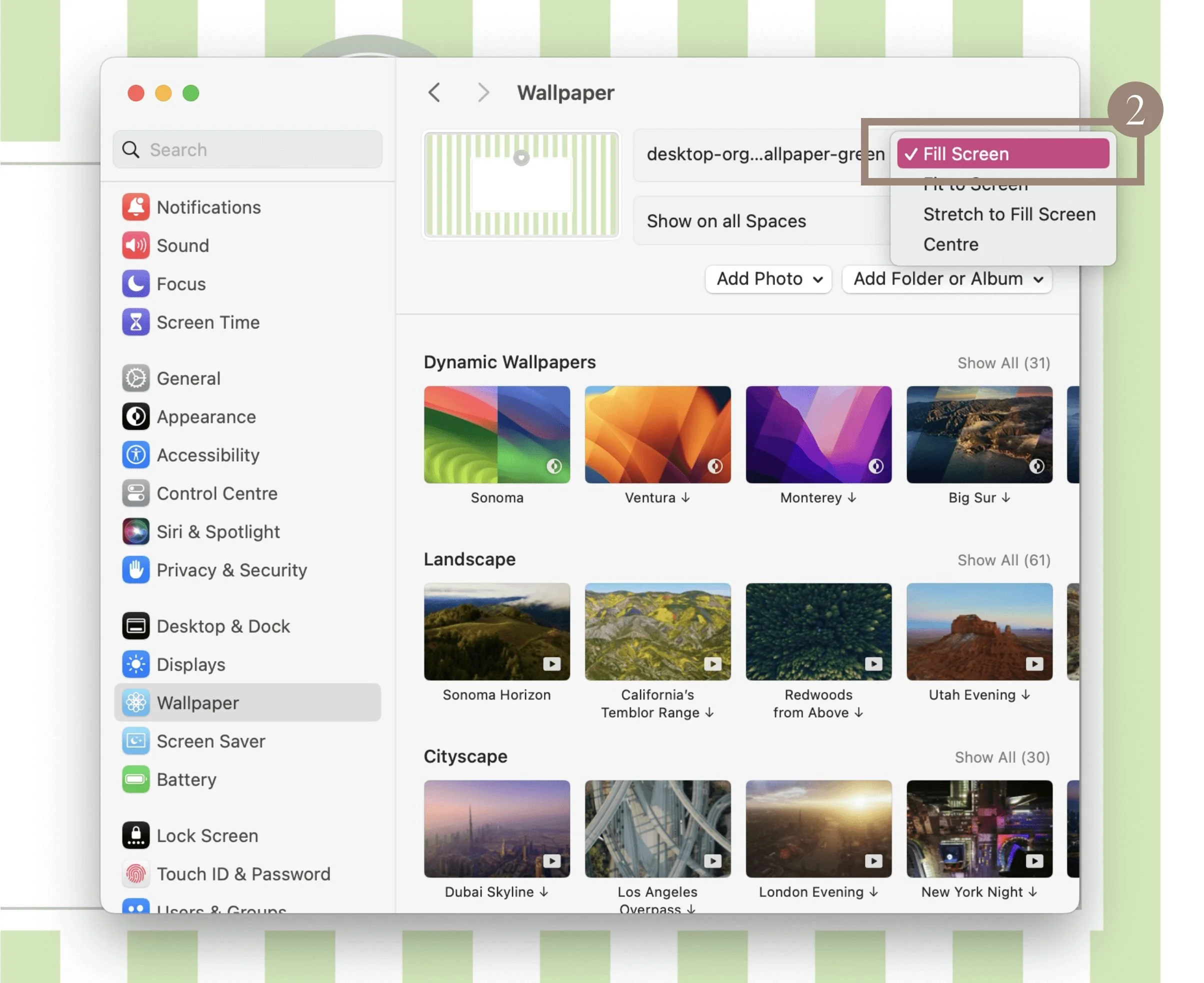Select Stretch to Fill Screen option

click(x=1009, y=214)
